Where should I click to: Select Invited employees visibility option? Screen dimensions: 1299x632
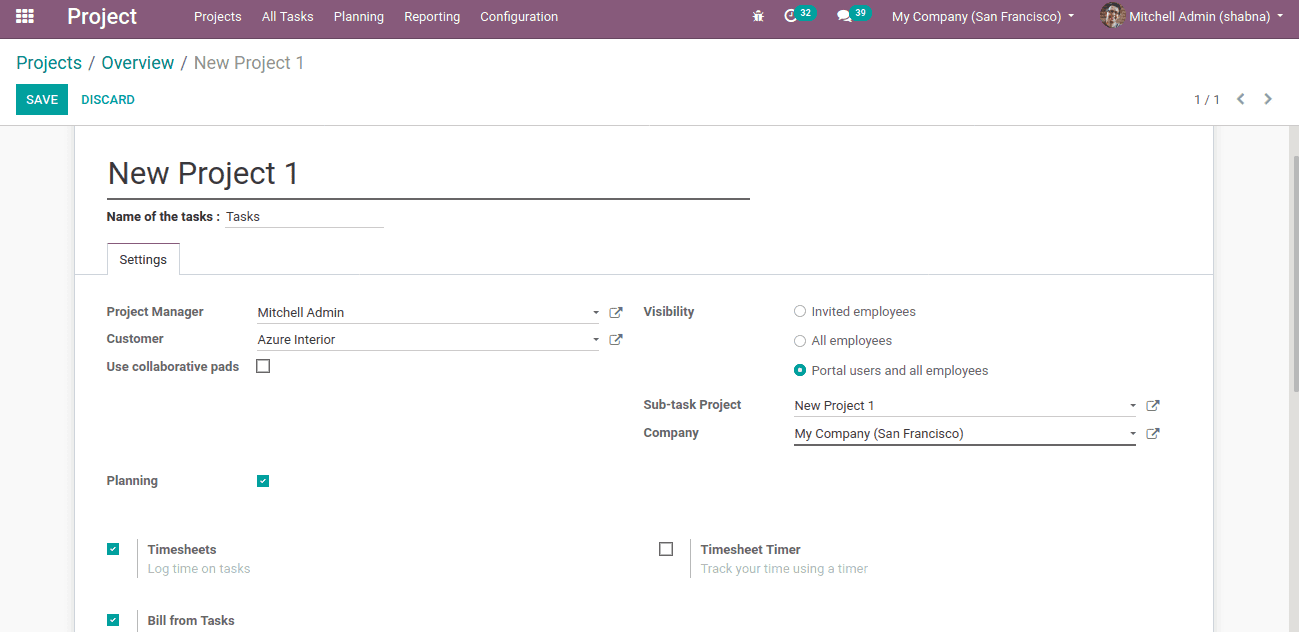tap(800, 312)
